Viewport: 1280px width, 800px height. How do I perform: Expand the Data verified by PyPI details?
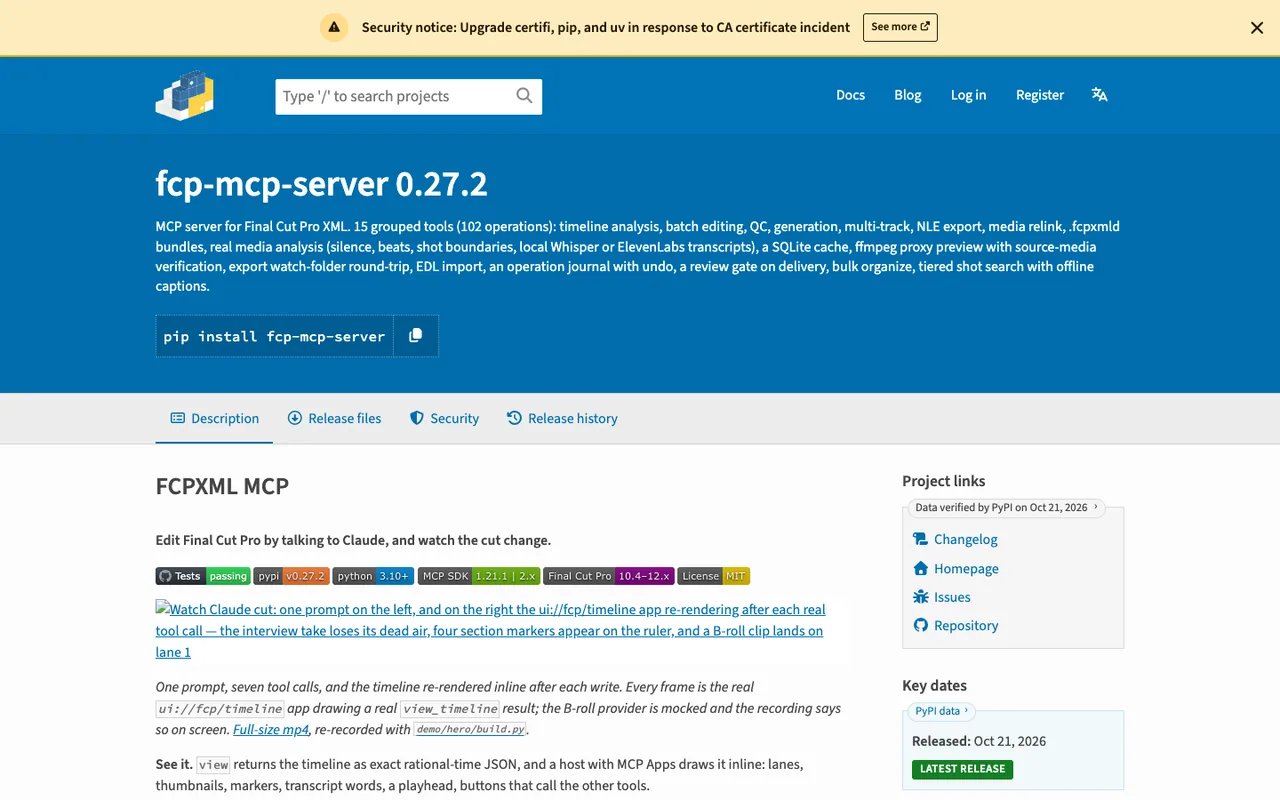click(1006, 507)
